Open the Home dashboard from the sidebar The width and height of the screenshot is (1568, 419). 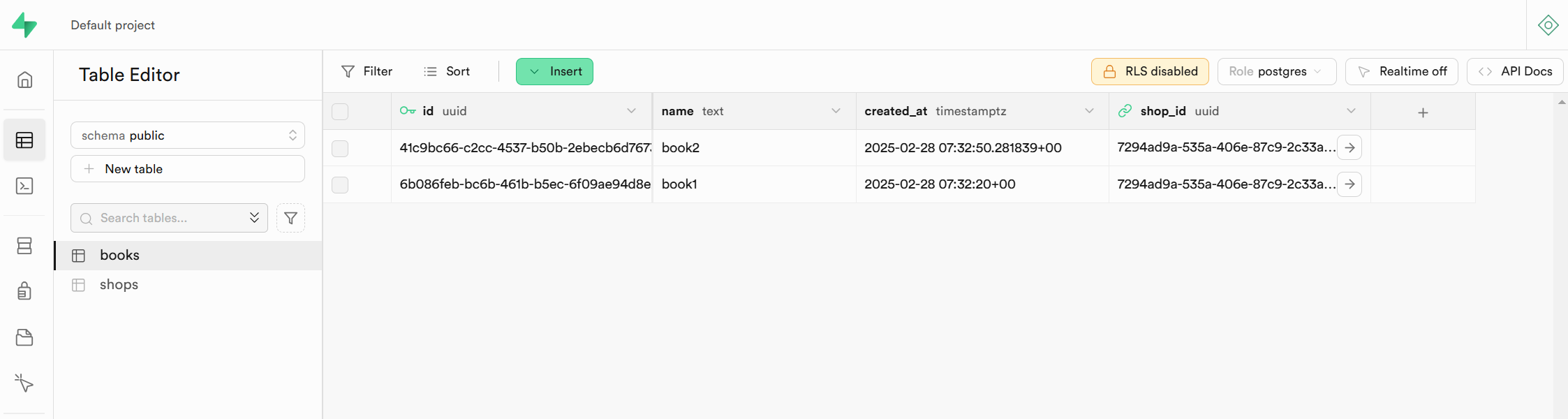[25, 80]
